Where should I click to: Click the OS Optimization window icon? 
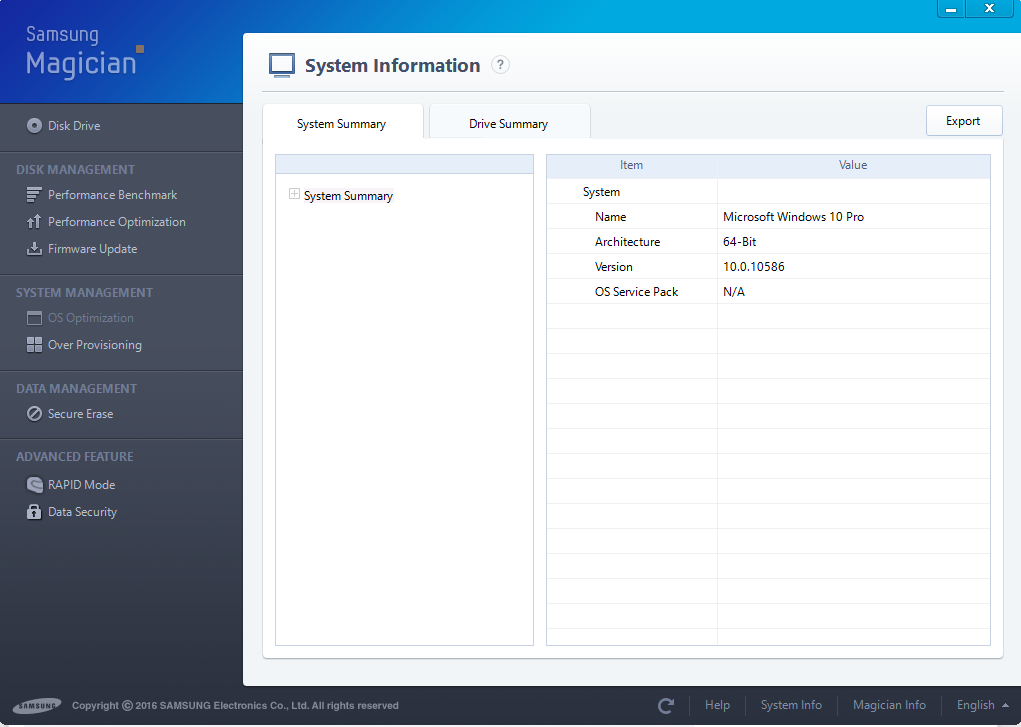point(34,318)
